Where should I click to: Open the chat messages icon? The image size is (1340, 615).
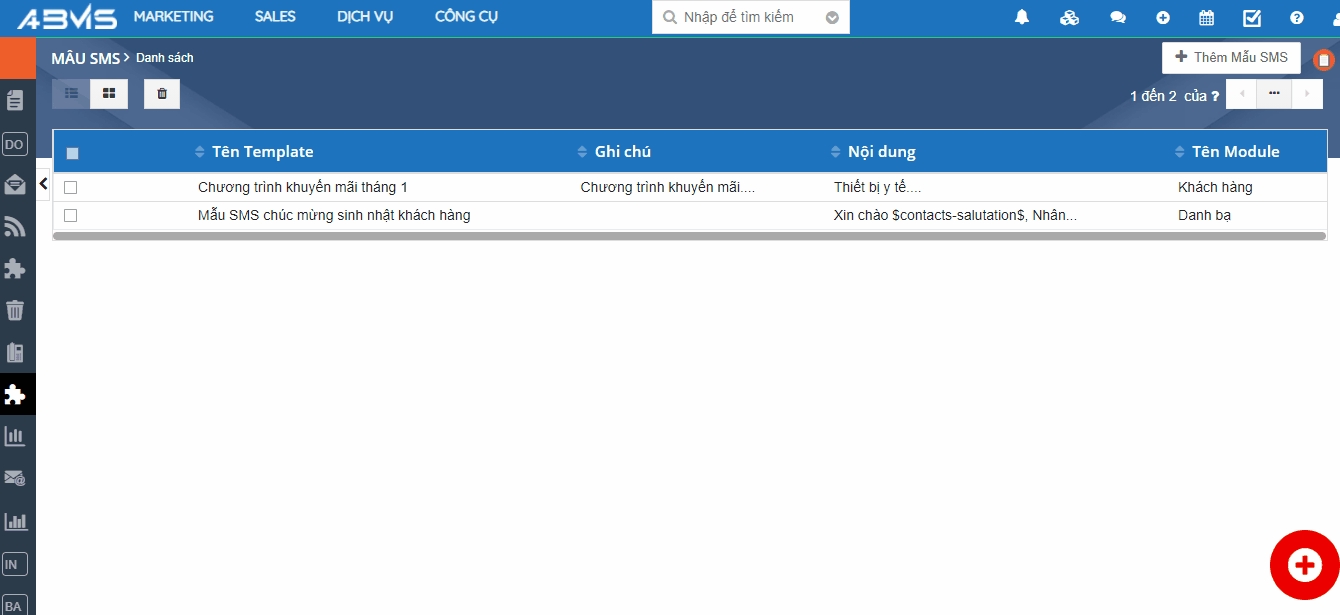1118,17
